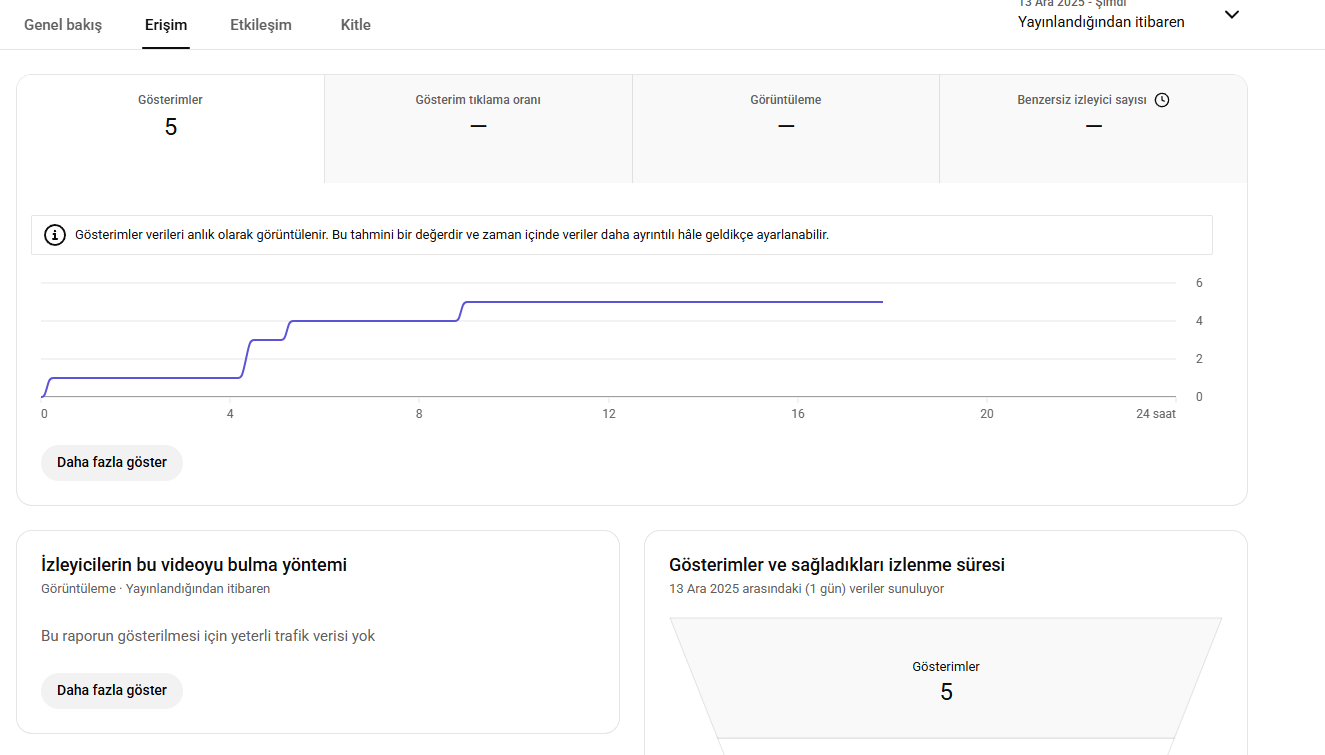Click 'Daha fazla göster' below the impressions chart
This screenshot has height=755, width=1325.
click(112, 463)
